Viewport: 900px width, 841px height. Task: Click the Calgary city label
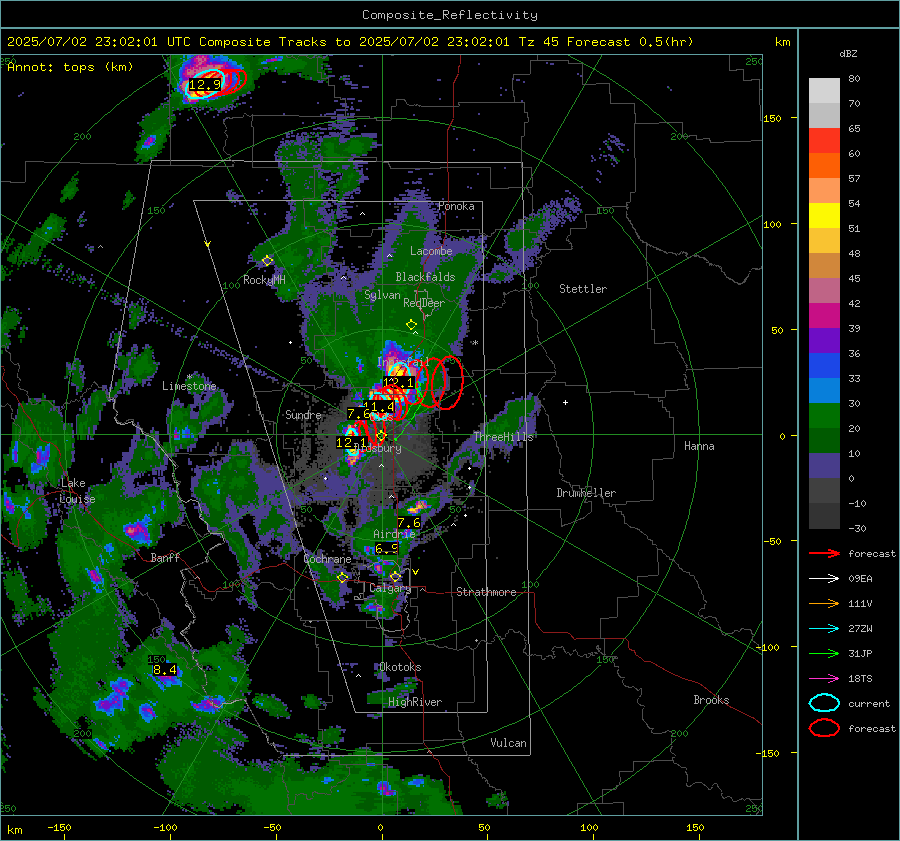pos(390,588)
